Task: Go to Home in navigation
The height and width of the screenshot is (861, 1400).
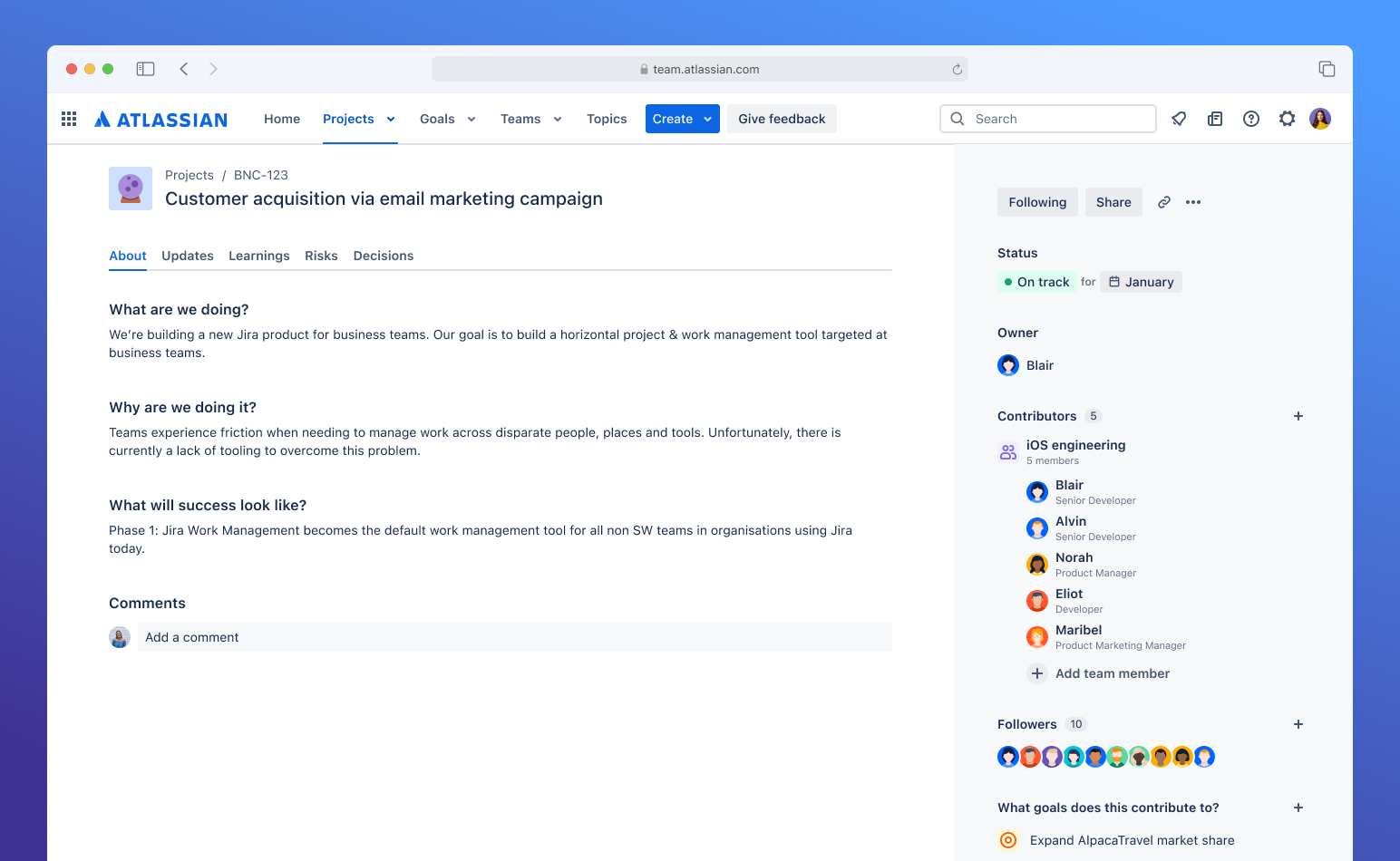Action: point(282,119)
